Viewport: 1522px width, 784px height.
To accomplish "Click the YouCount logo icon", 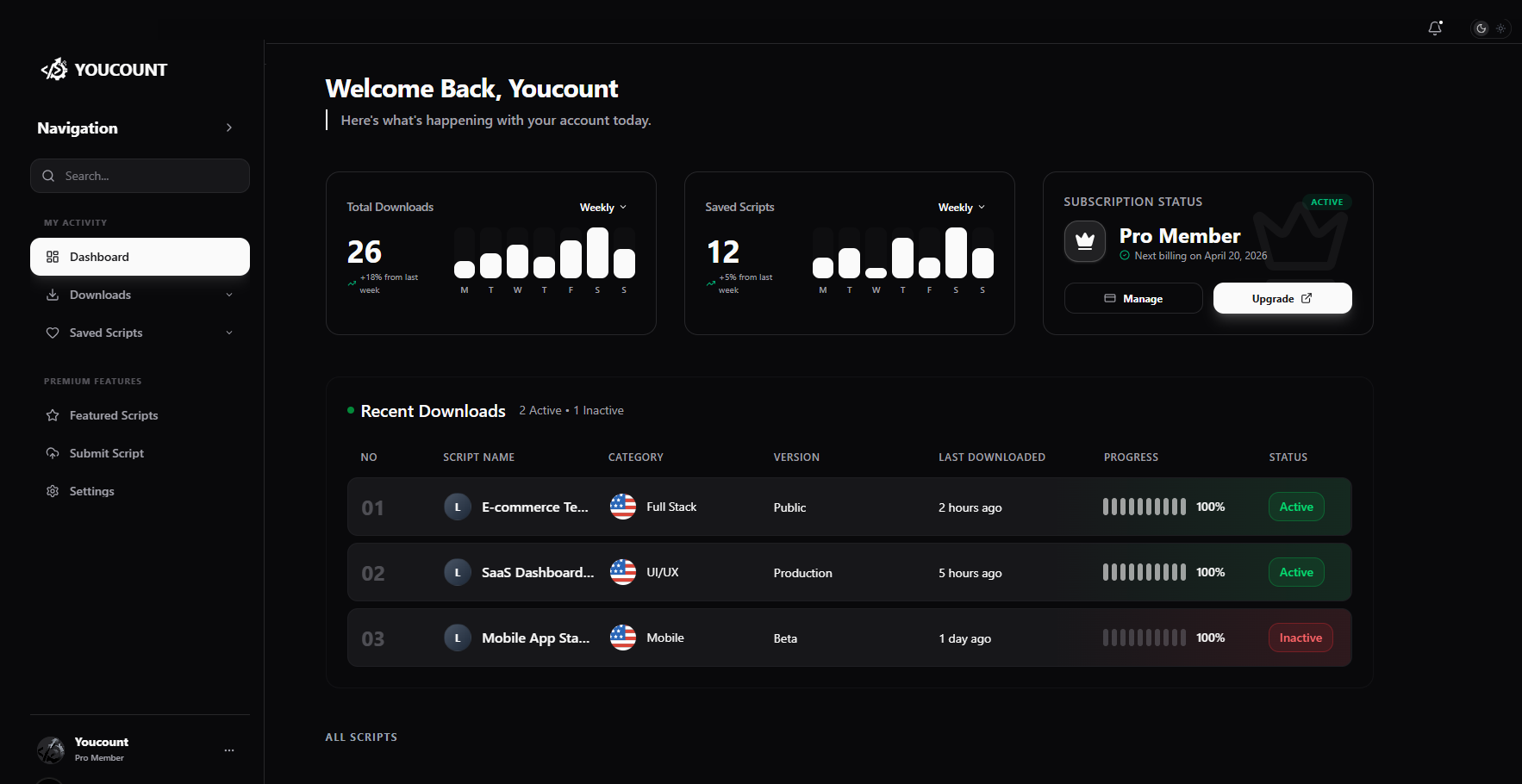I will tap(53, 69).
